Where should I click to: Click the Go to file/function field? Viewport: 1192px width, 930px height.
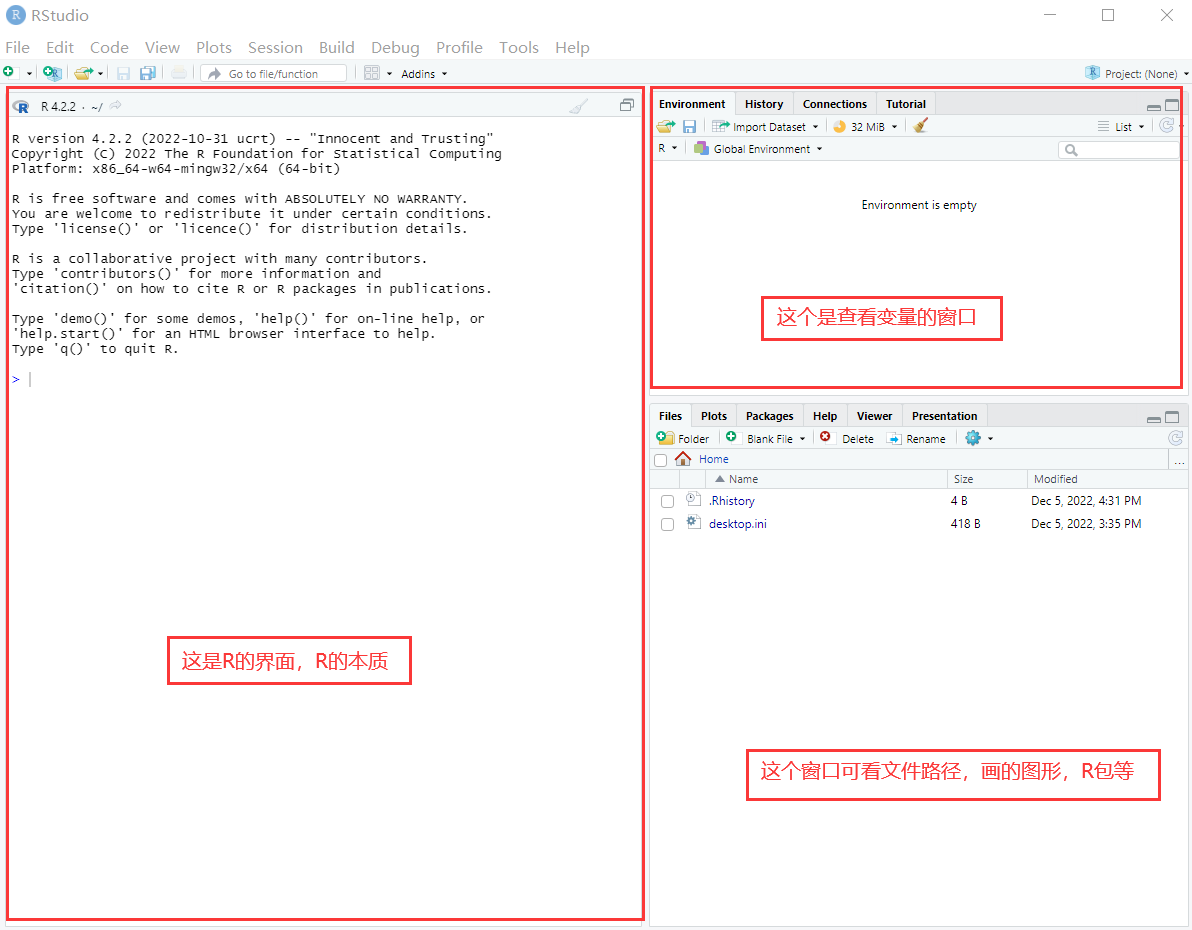pos(274,73)
